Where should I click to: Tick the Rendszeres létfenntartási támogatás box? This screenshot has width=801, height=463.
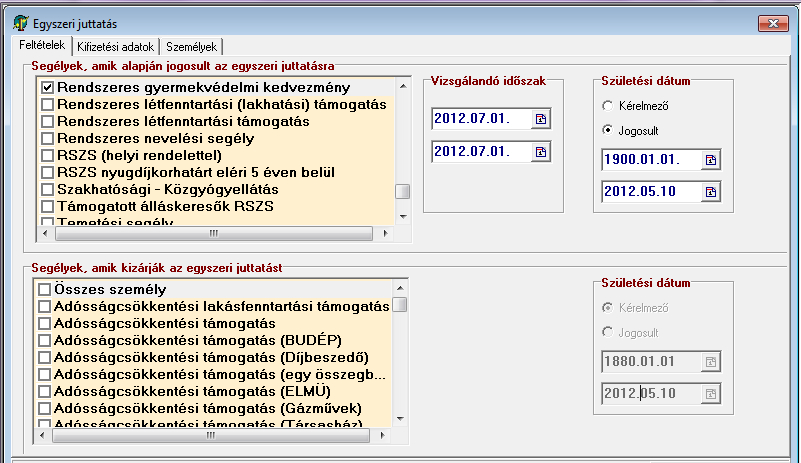tap(48, 122)
